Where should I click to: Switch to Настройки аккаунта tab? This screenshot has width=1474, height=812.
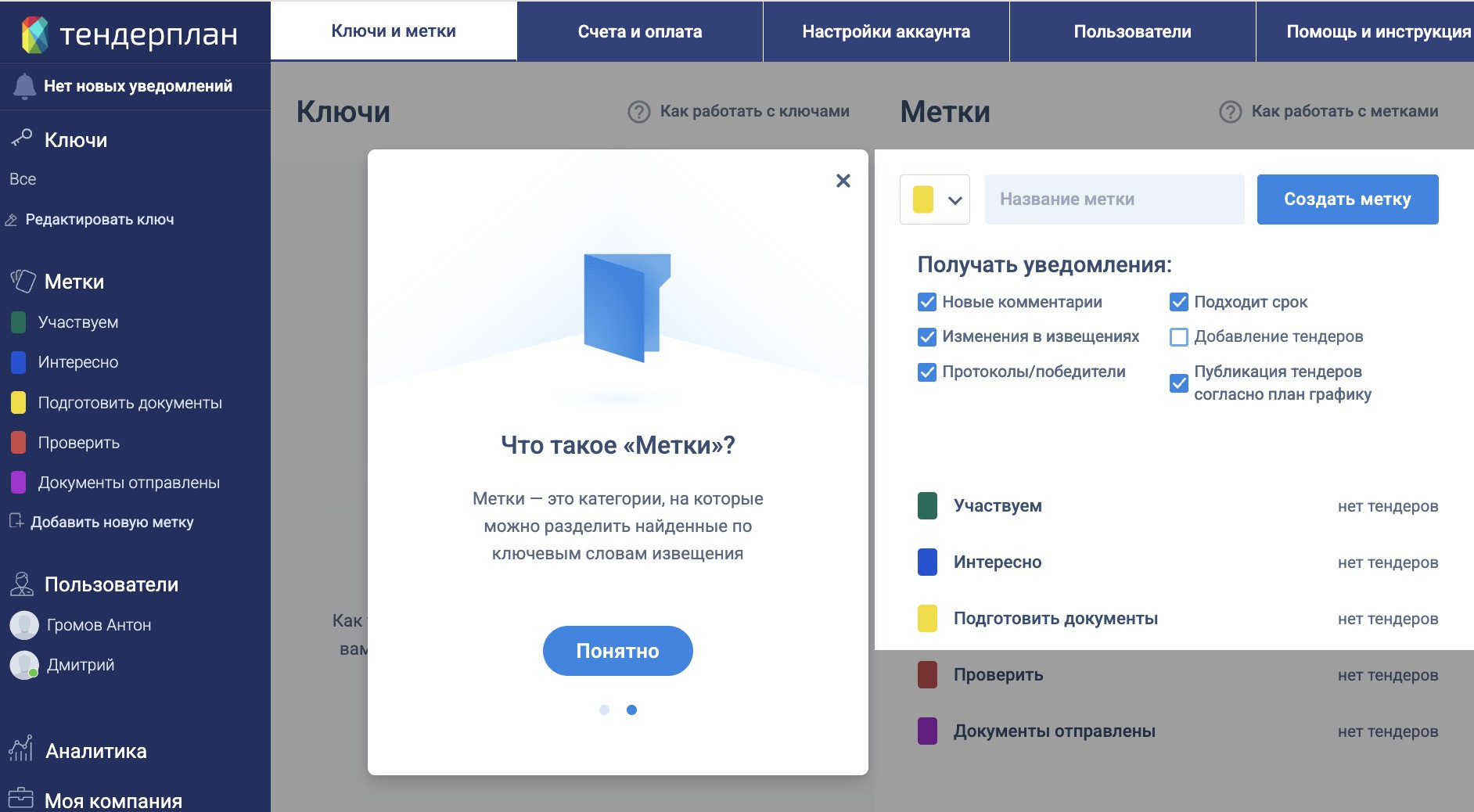pyautogui.click(x=886, y=31)
